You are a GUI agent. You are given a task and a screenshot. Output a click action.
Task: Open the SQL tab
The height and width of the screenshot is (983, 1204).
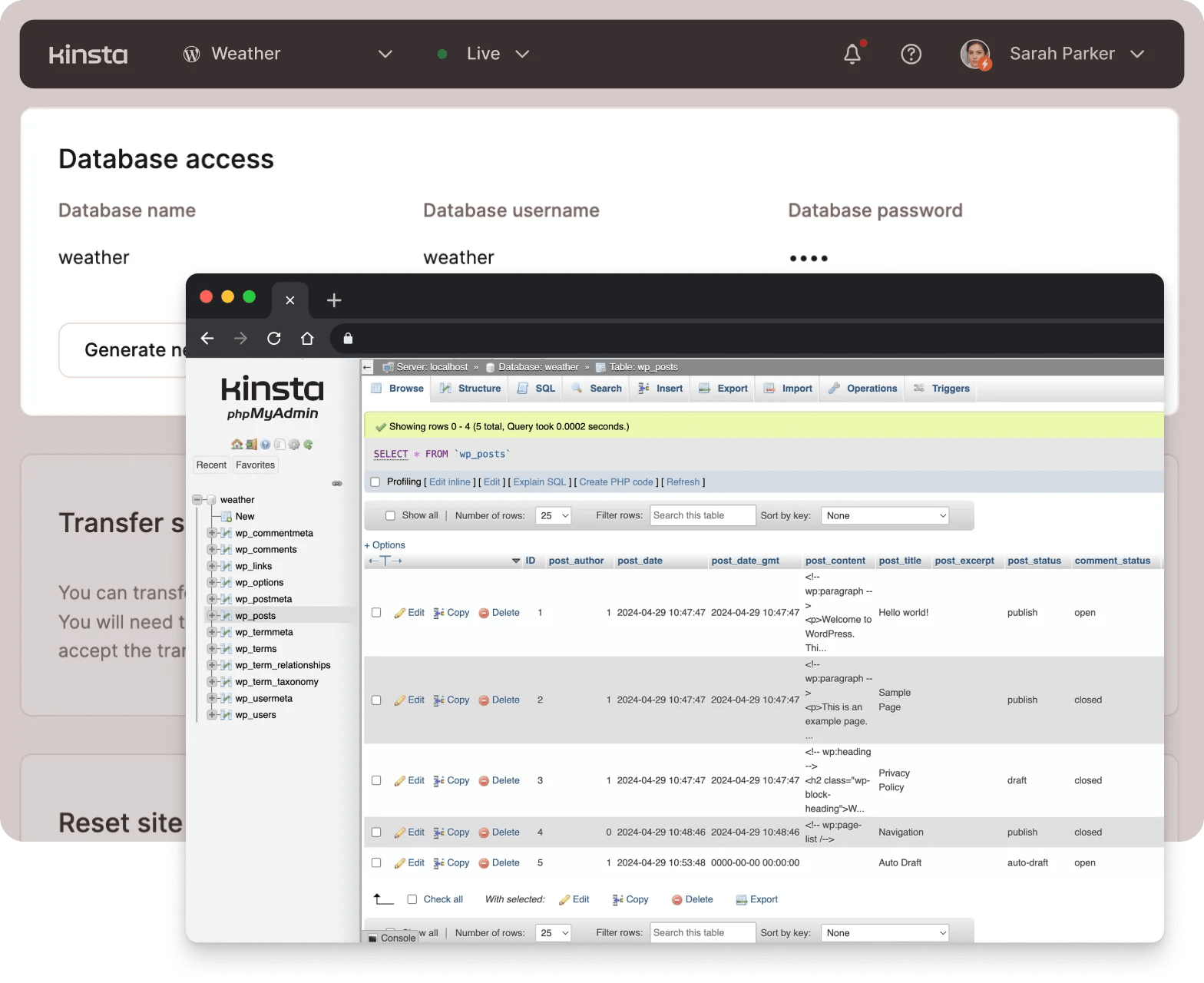536,389
